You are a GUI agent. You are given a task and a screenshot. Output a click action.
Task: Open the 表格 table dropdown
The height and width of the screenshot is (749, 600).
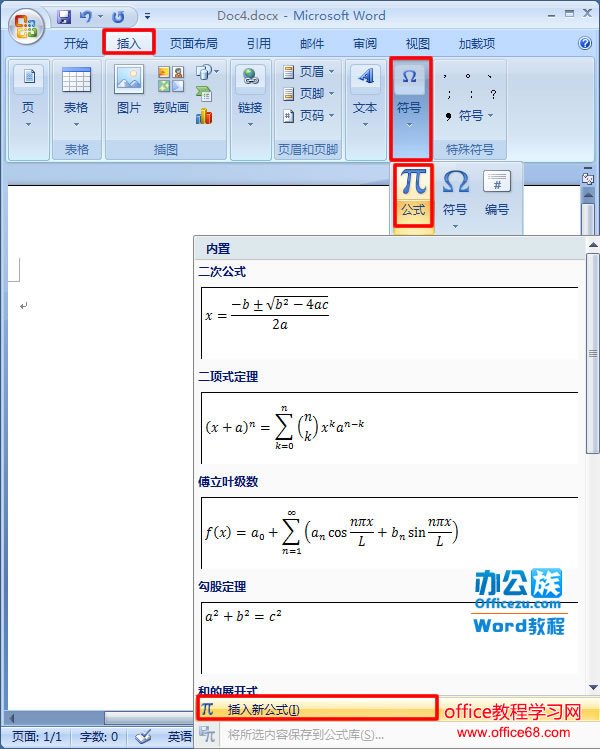(76, 98)
